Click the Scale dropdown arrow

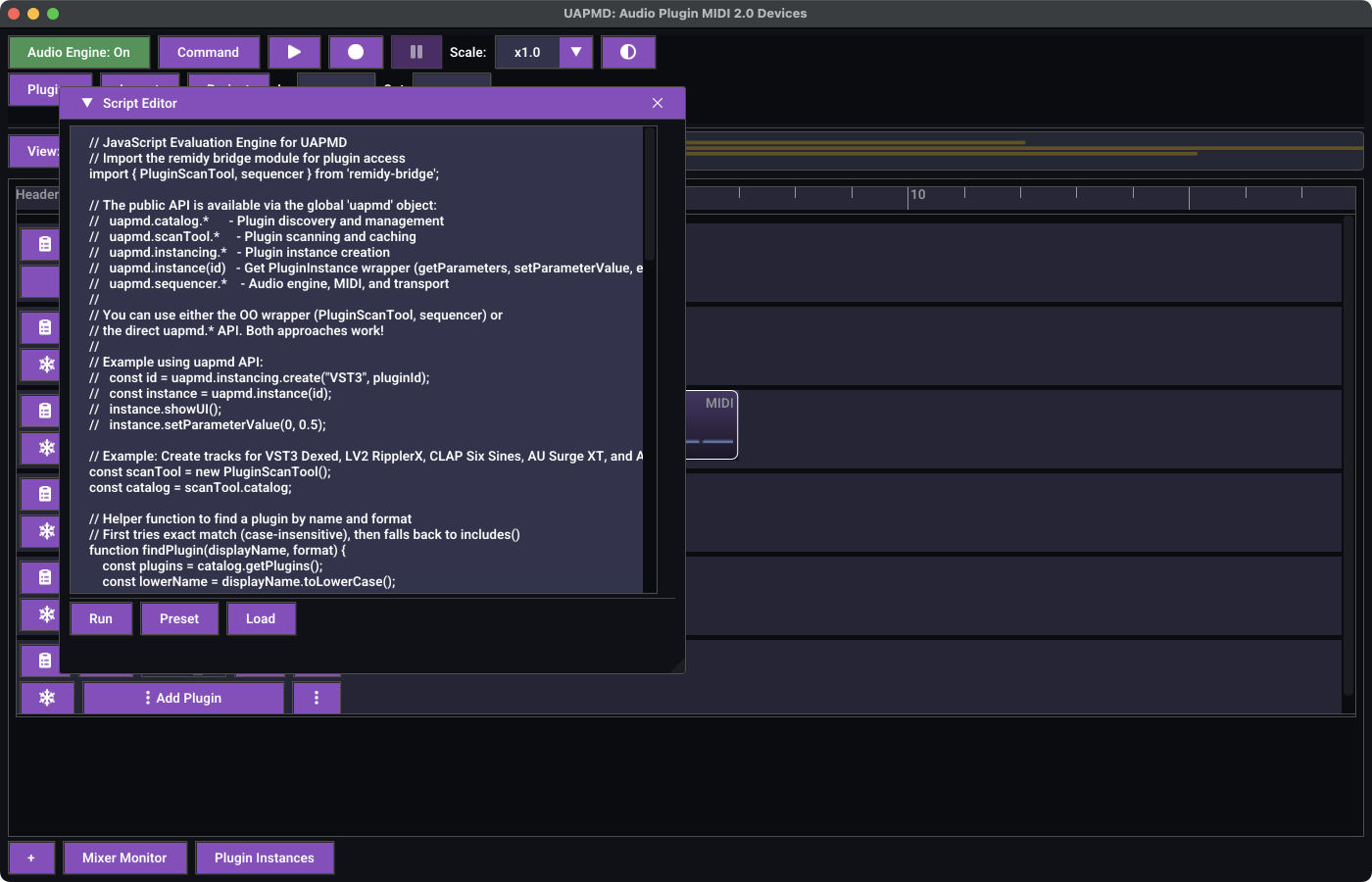(x=576, y=52)
